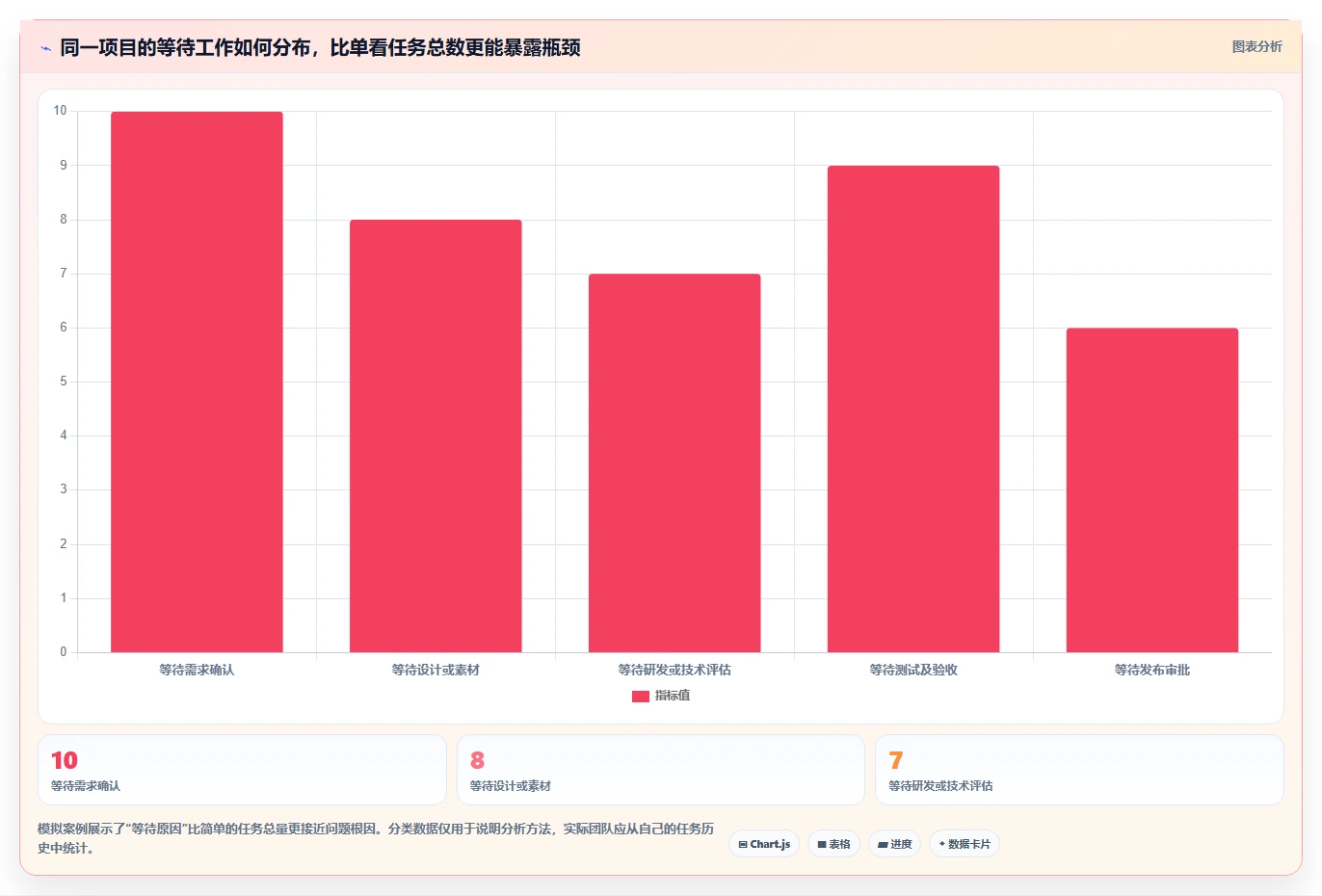Click the 数据卡片 tag

click(965, 844)
